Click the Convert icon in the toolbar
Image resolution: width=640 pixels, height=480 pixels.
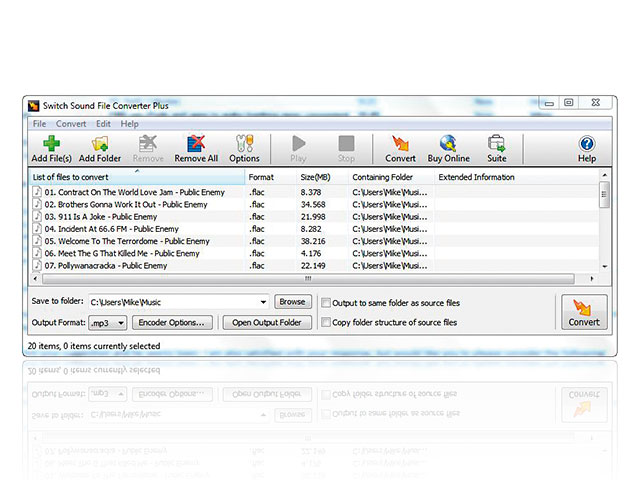(x=400, y=144)
